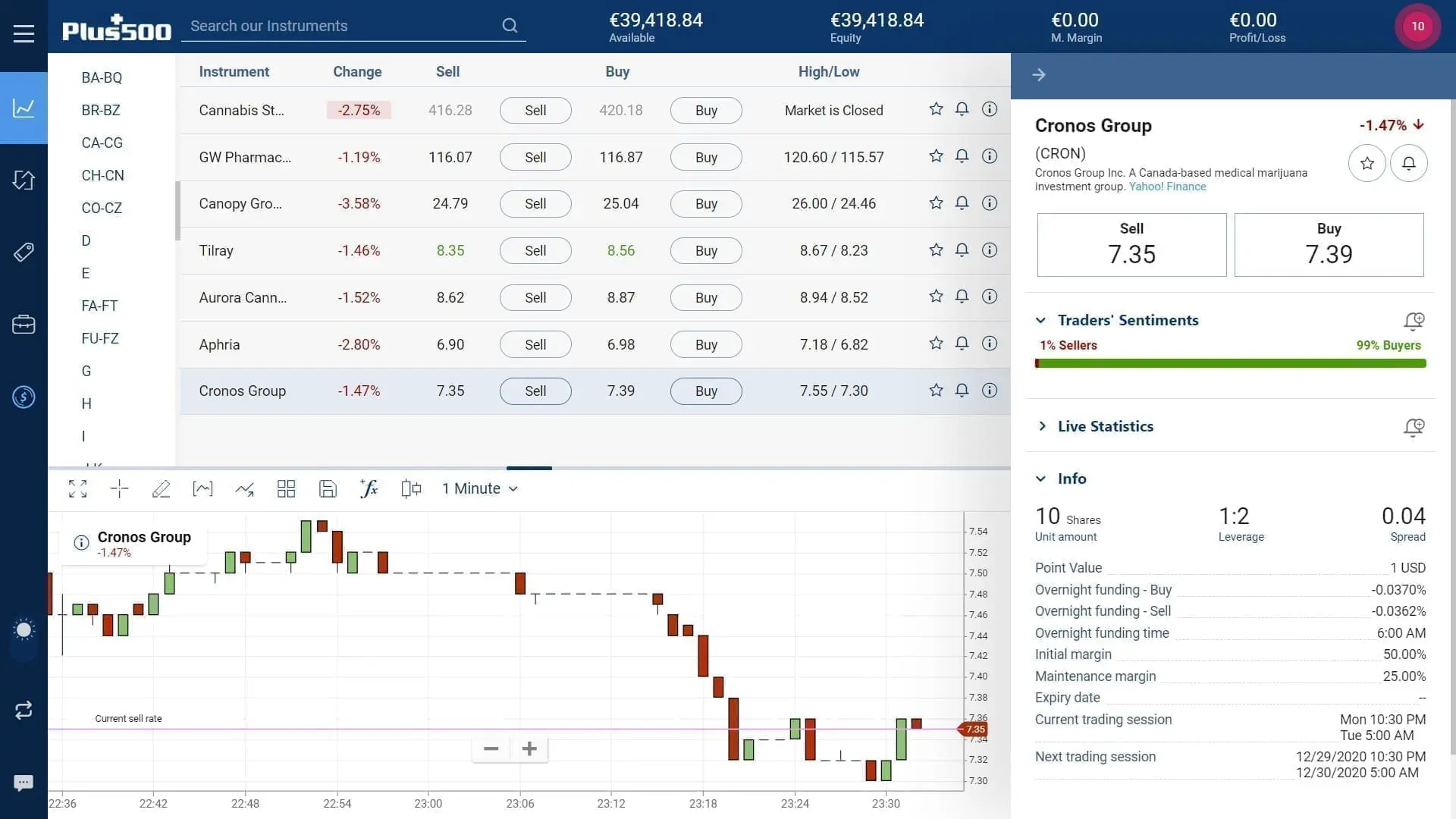
Task: Open the chart layout grid icon
Action: (286, 489)
